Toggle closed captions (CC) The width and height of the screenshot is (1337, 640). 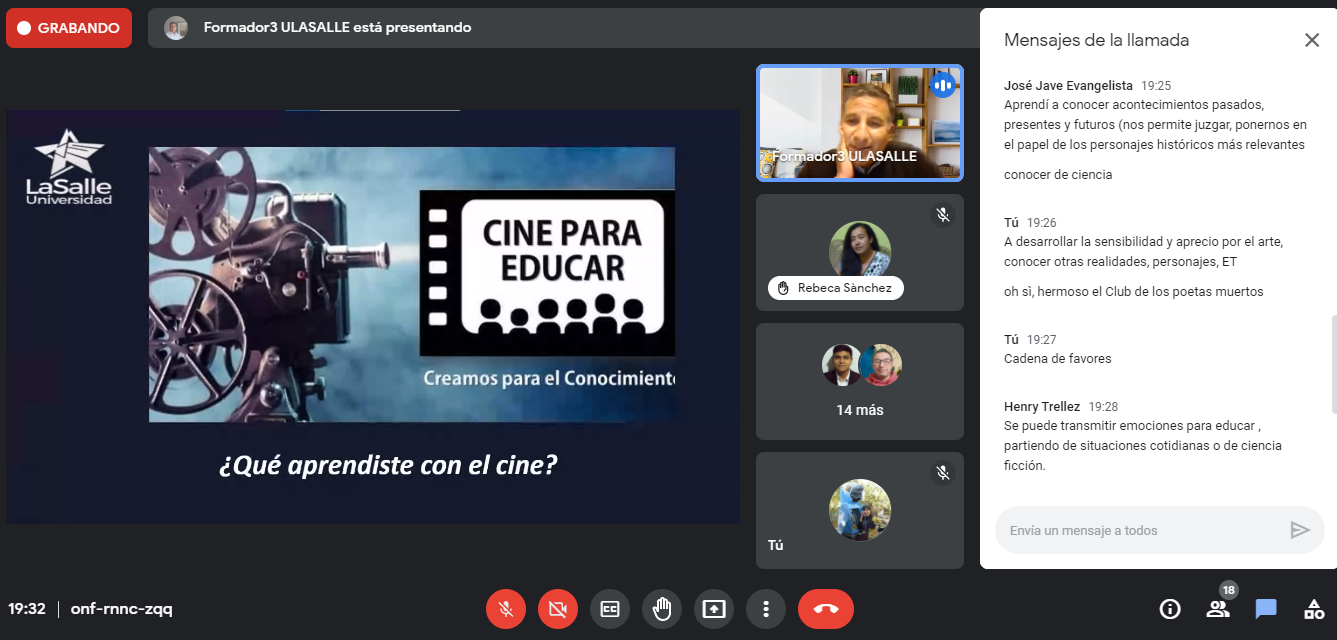point(610,608)
